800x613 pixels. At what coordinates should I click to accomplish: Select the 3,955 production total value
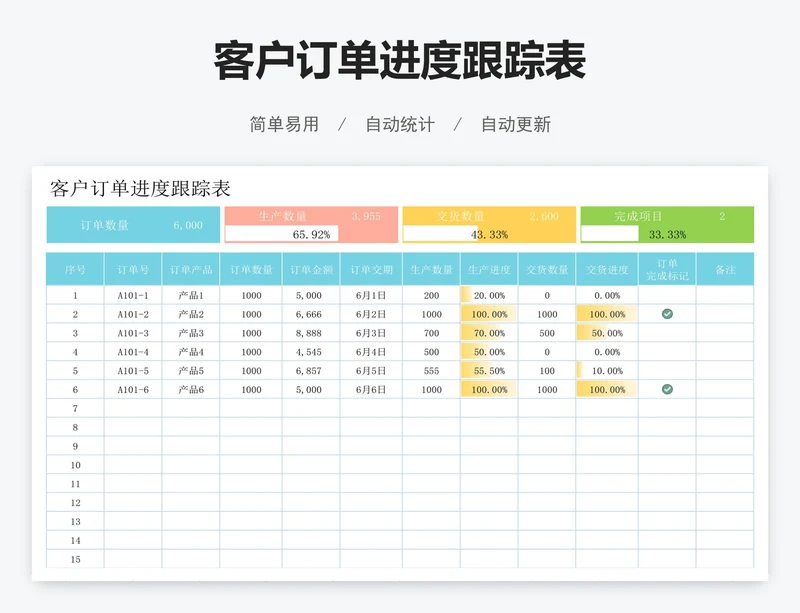click(x=366, y=216)
